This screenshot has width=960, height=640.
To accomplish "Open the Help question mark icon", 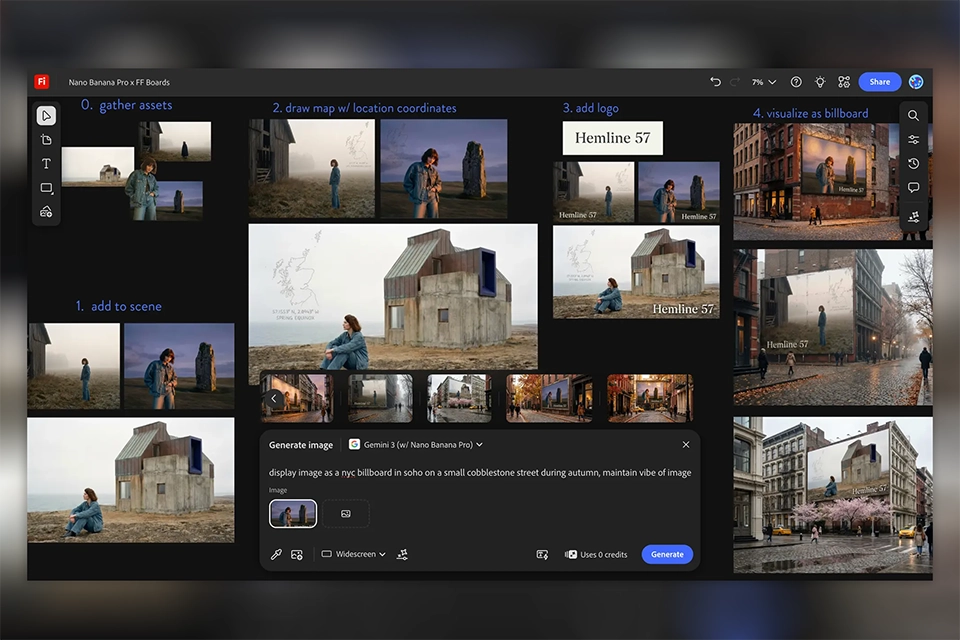I will point(796,82).
